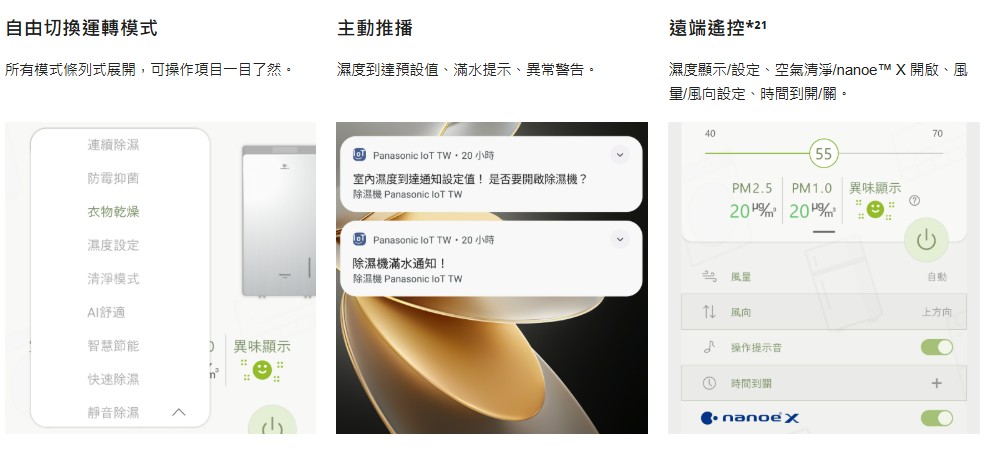Click the odor smiley face in remote panel

875,209
